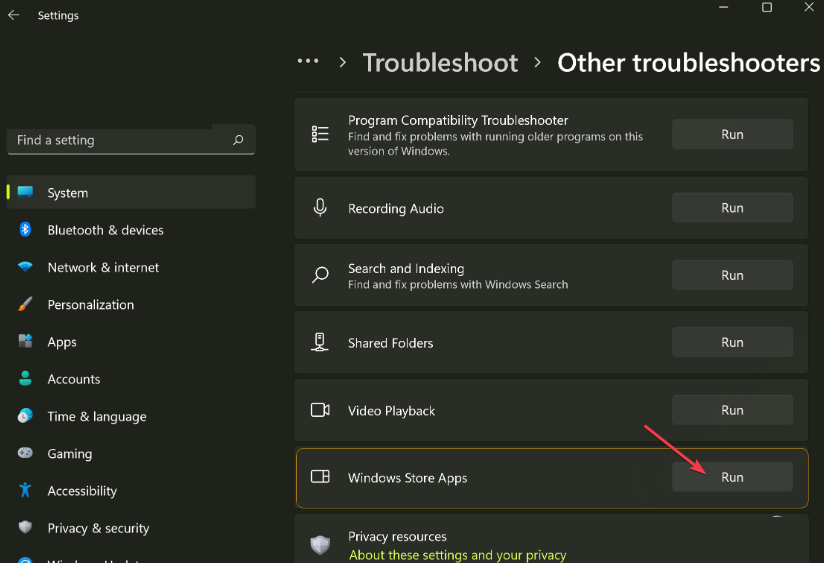Viewport: 824px width, 563px height.
Task: Run the Video Playback troubleshooter
Action: 732,410
